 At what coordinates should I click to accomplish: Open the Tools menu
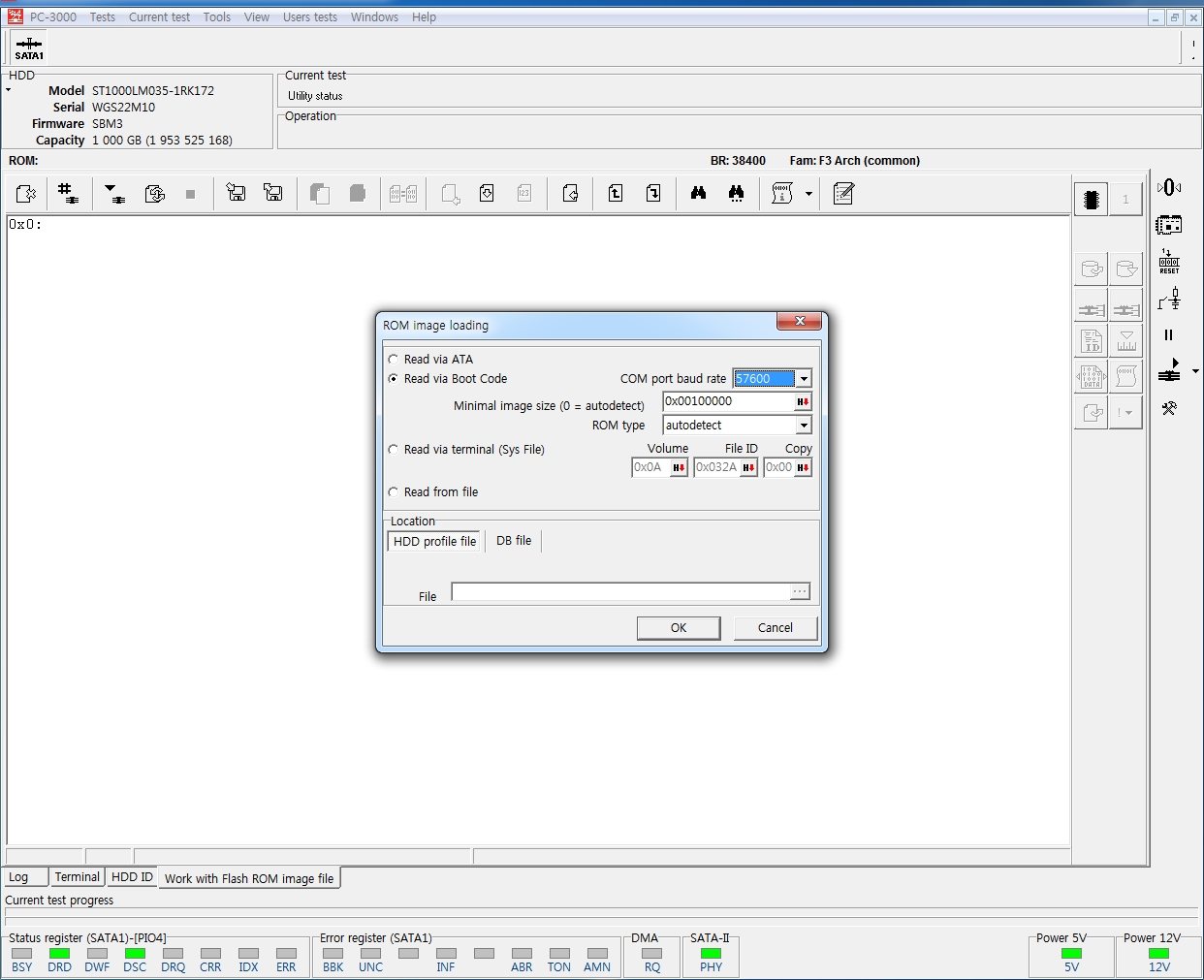(x=216, y=17)
